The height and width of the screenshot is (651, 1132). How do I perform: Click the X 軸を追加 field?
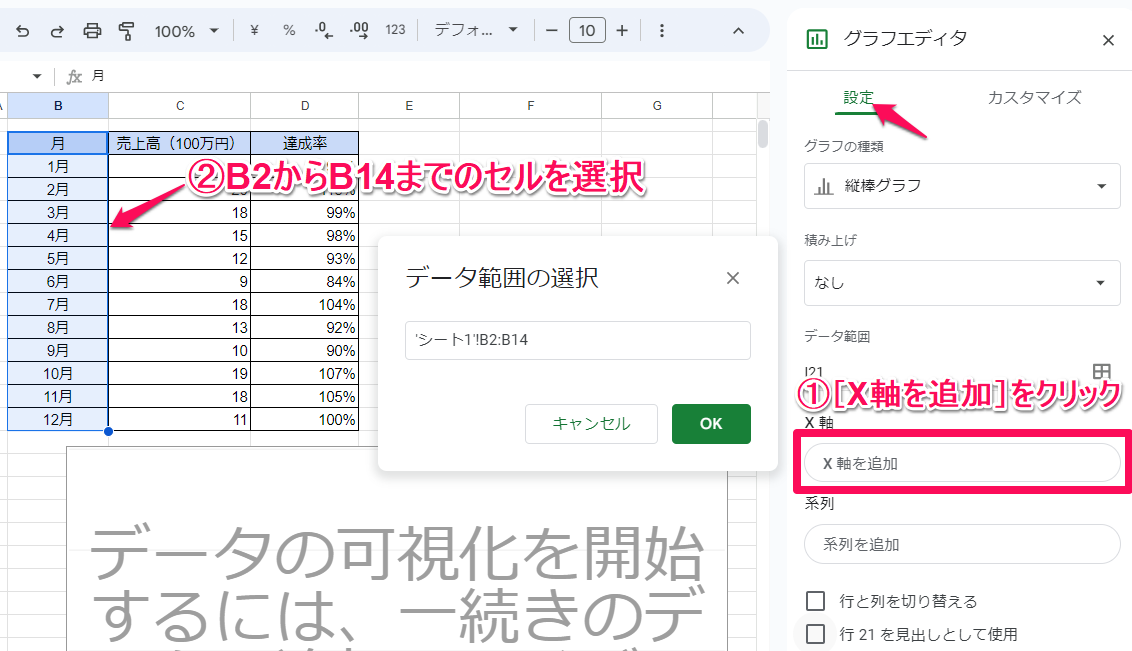pyautogui.click(x=962, y=463)
